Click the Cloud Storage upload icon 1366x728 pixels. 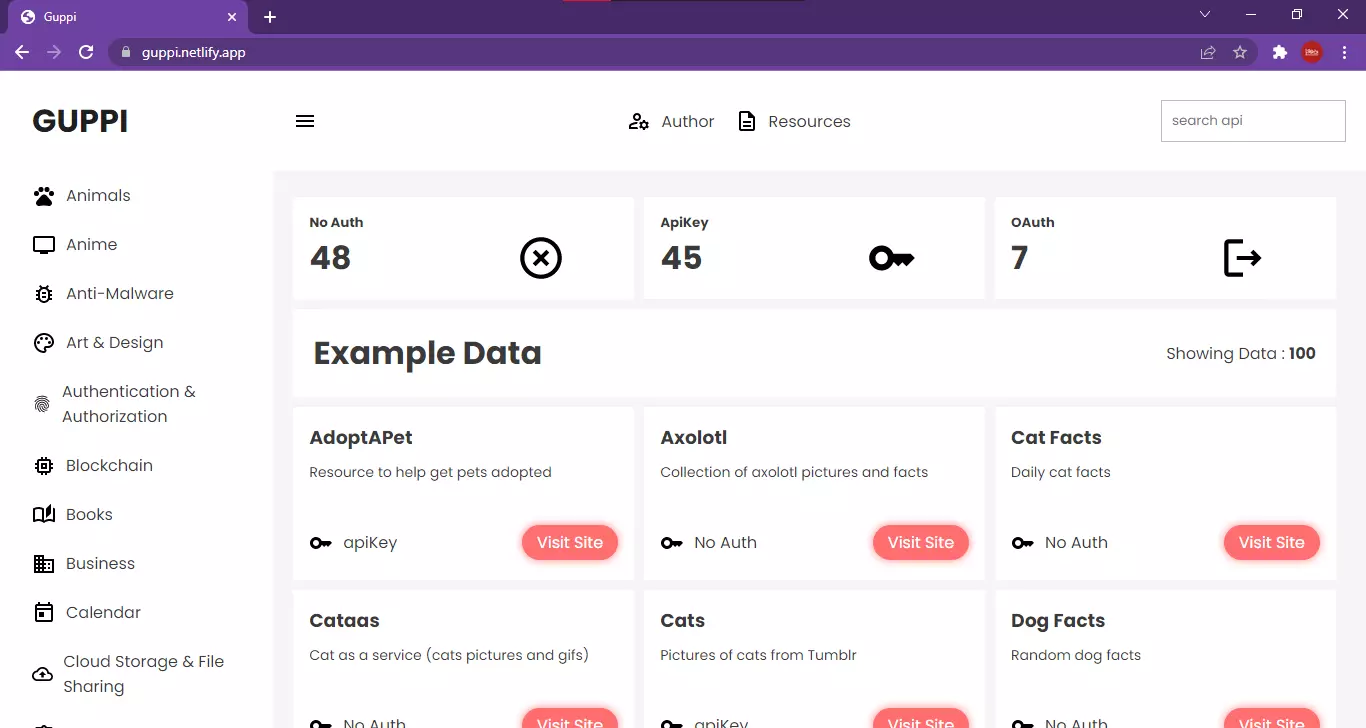[43, 674]
